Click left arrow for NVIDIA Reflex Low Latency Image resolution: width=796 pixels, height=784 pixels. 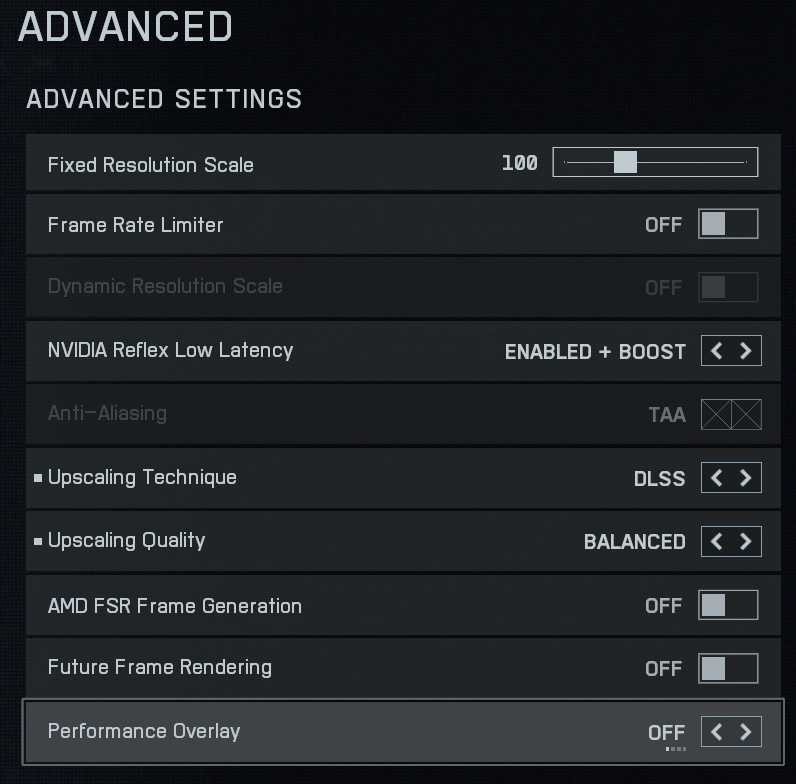(717, 351)
